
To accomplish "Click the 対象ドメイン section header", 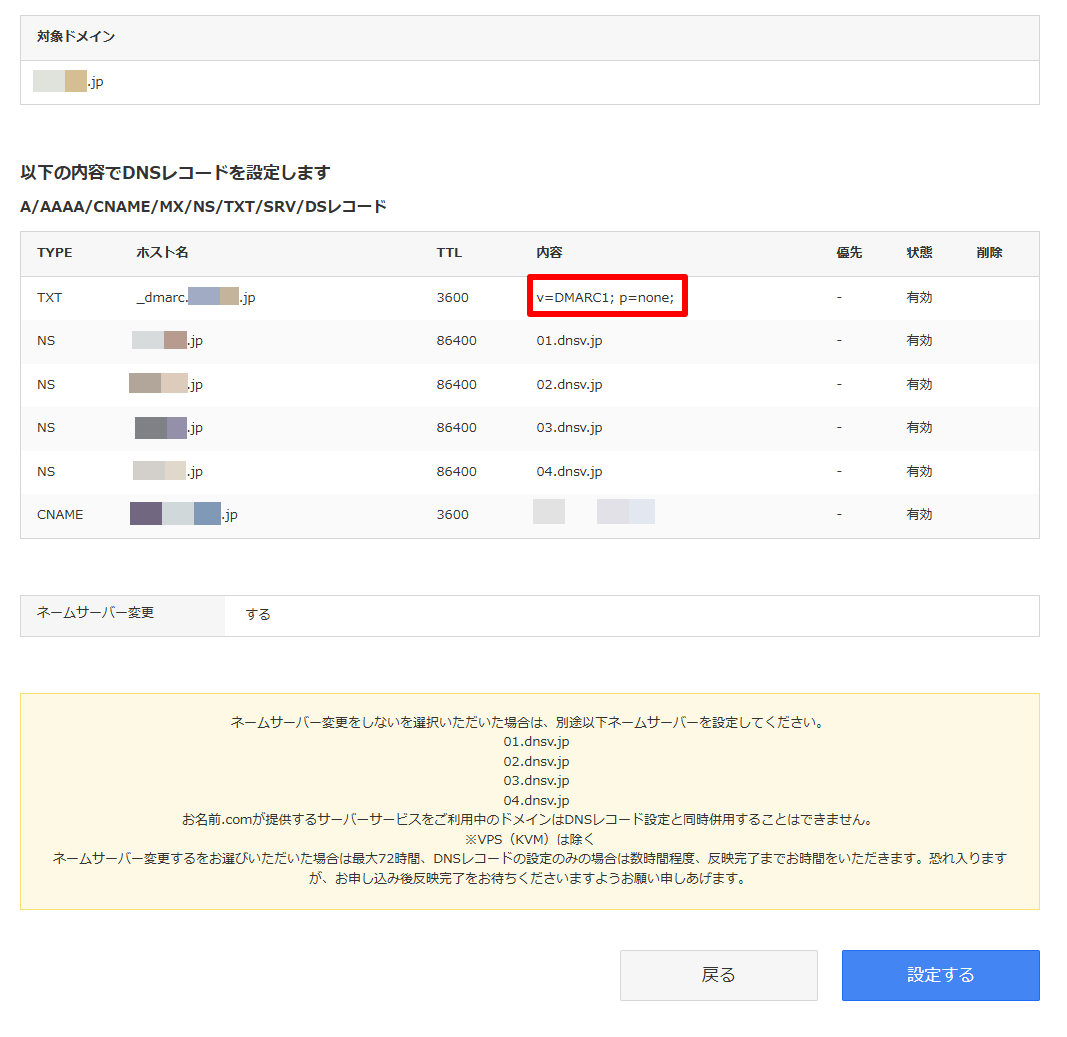I will pos(76,37).
